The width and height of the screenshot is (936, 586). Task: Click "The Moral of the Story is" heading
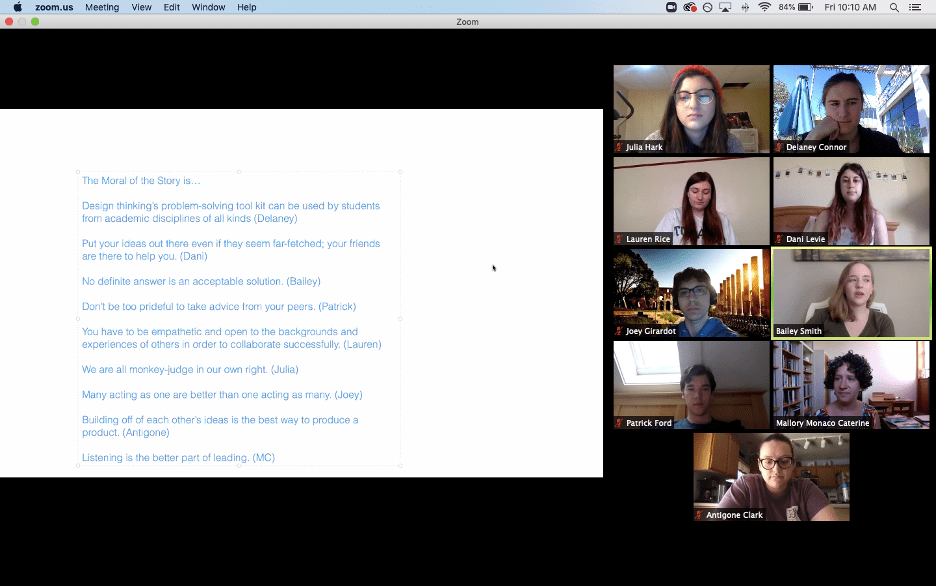click(x=141, y=181)
